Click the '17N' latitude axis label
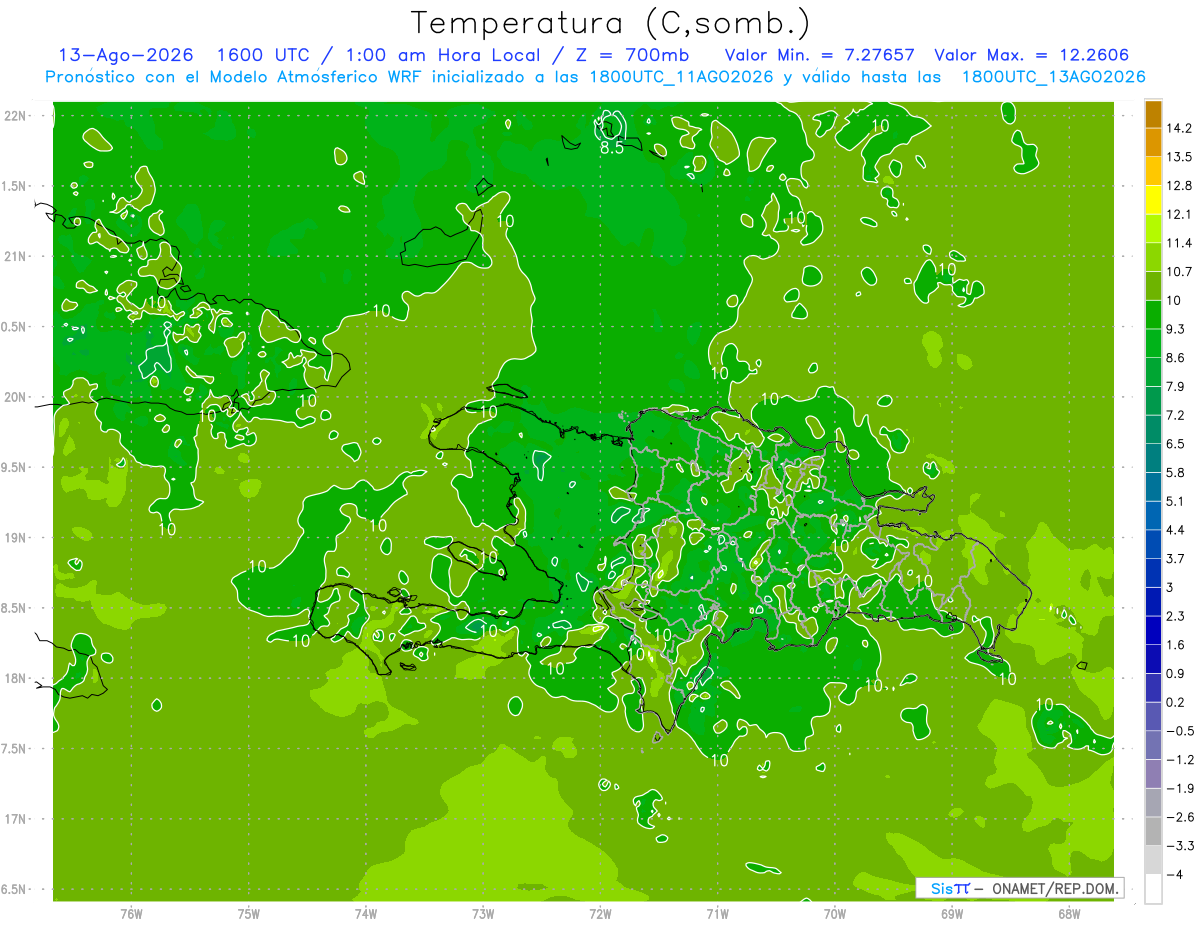This screenshot has width=1200, height=927. pos(17,819)
